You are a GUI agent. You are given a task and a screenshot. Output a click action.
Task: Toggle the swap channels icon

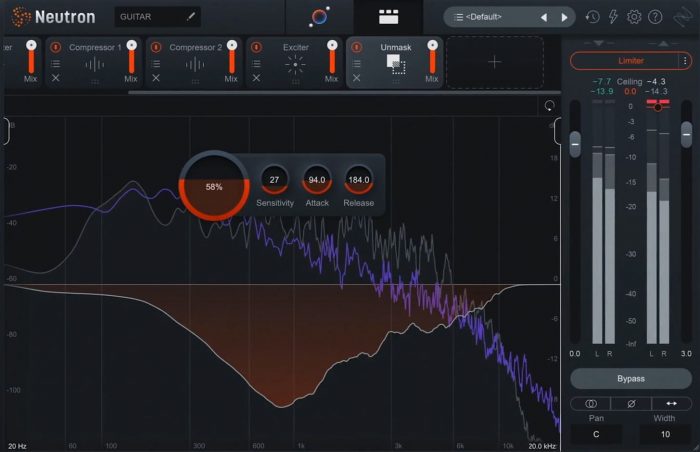click(671, 404)
